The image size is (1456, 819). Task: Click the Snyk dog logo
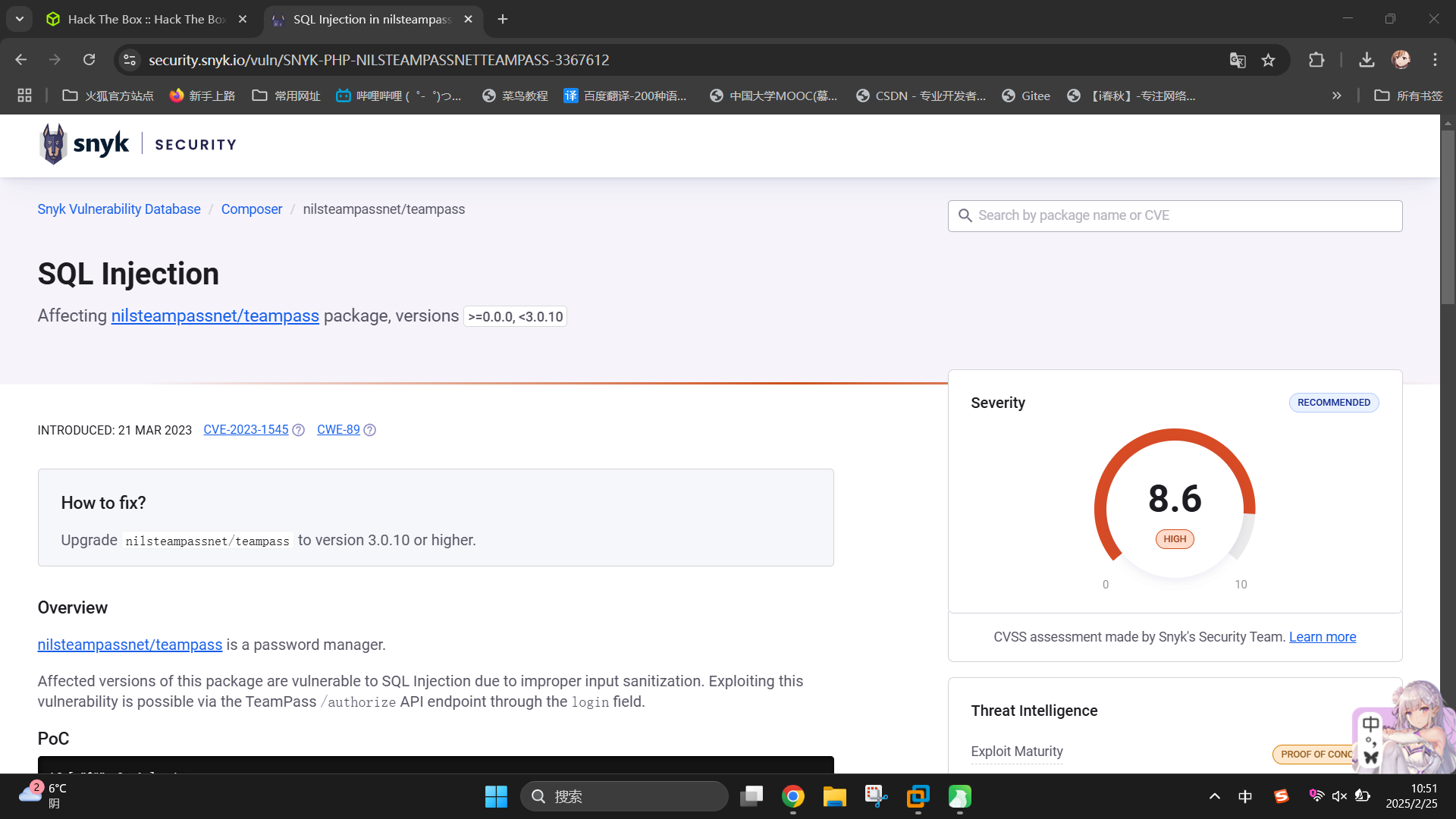point(53,144)
